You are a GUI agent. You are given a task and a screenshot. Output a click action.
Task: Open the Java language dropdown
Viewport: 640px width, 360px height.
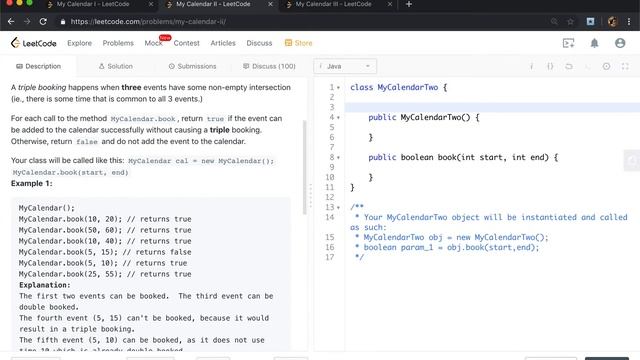tap(345, 66)
